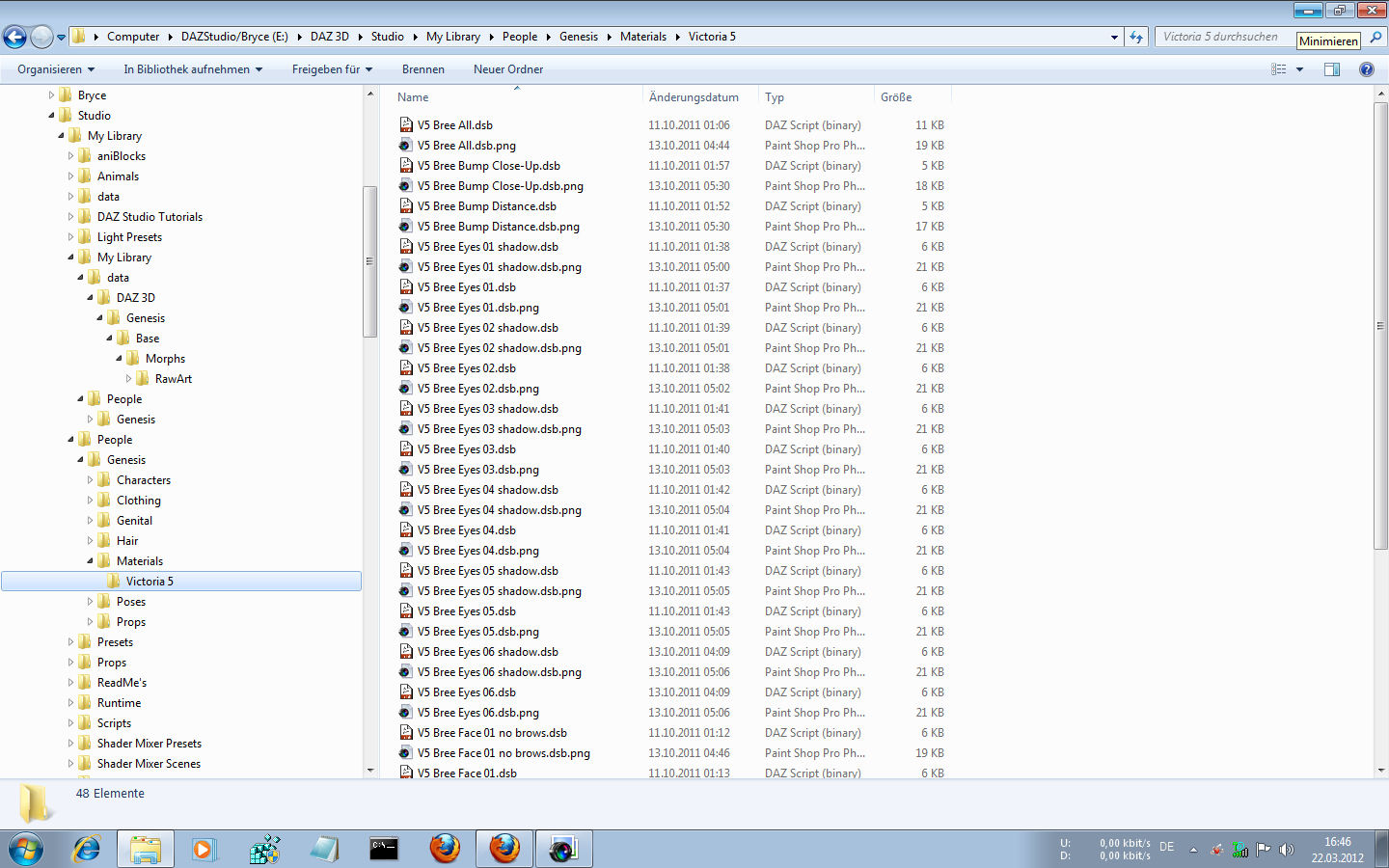Expand the Bryce folder in tree
Image resolution: width=1389 pixels, height=868 pixels.
(51, 95)
